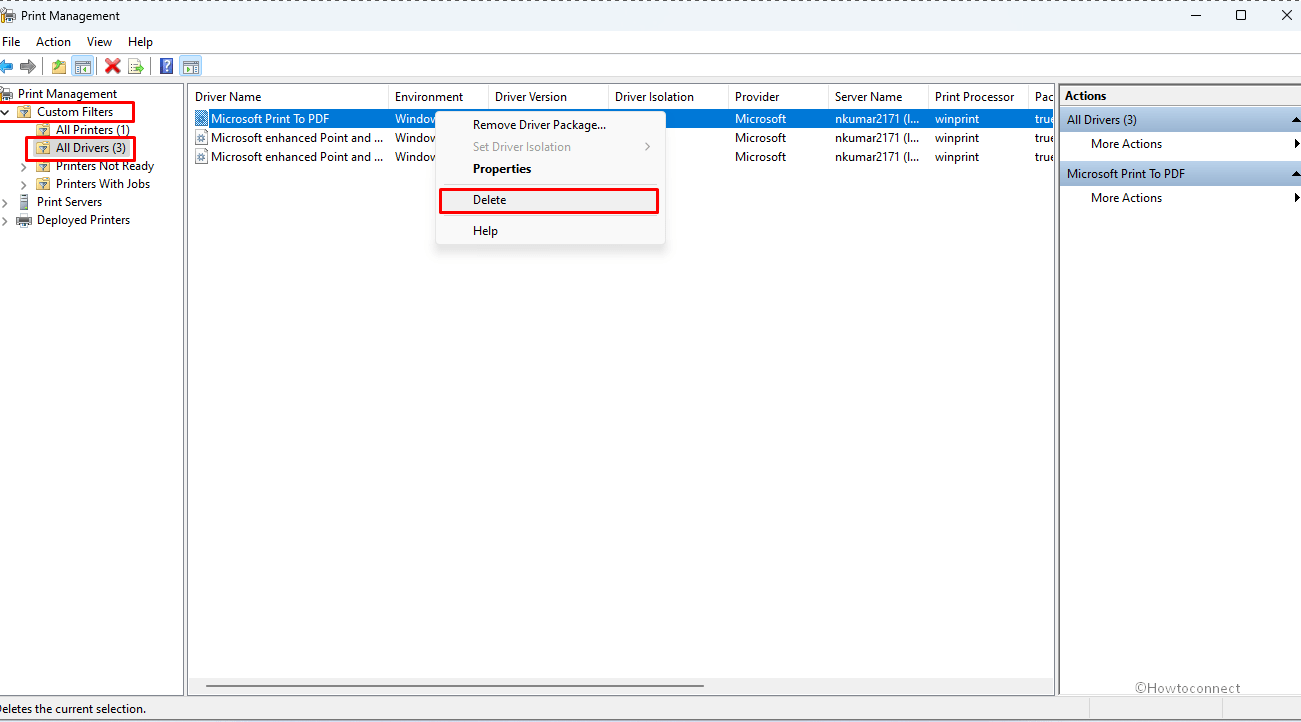Click the Printers With Jobs filter icon
The width and height of the screenshot is (1301, 722).
43,184
